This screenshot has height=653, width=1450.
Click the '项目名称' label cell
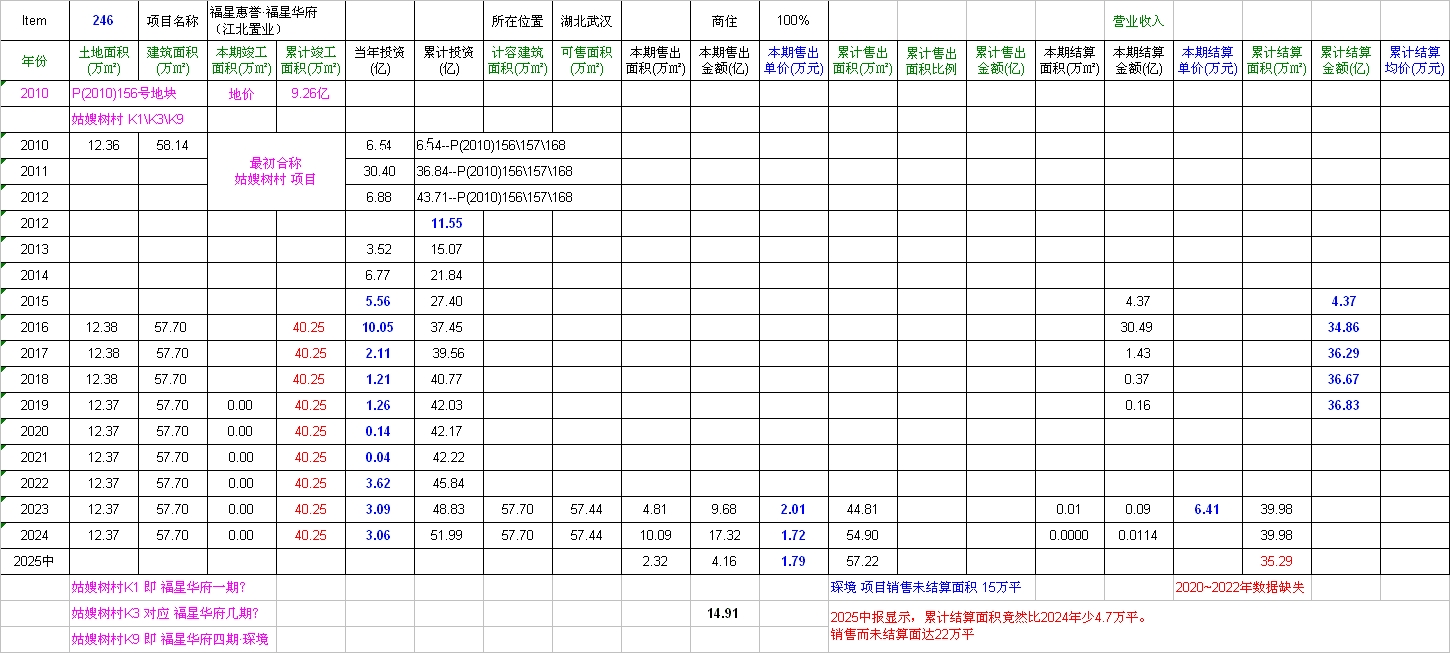click(x=173, y=20)
